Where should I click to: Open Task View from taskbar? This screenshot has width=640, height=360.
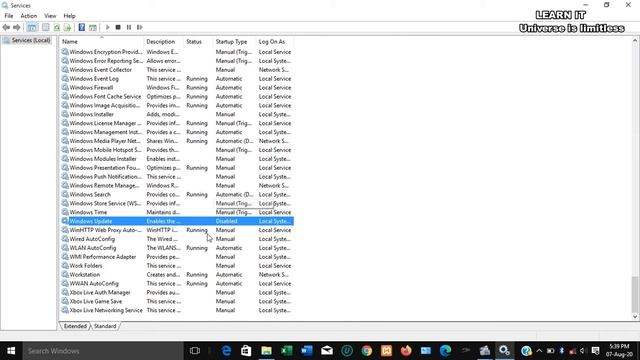click(x=195, y=351)
